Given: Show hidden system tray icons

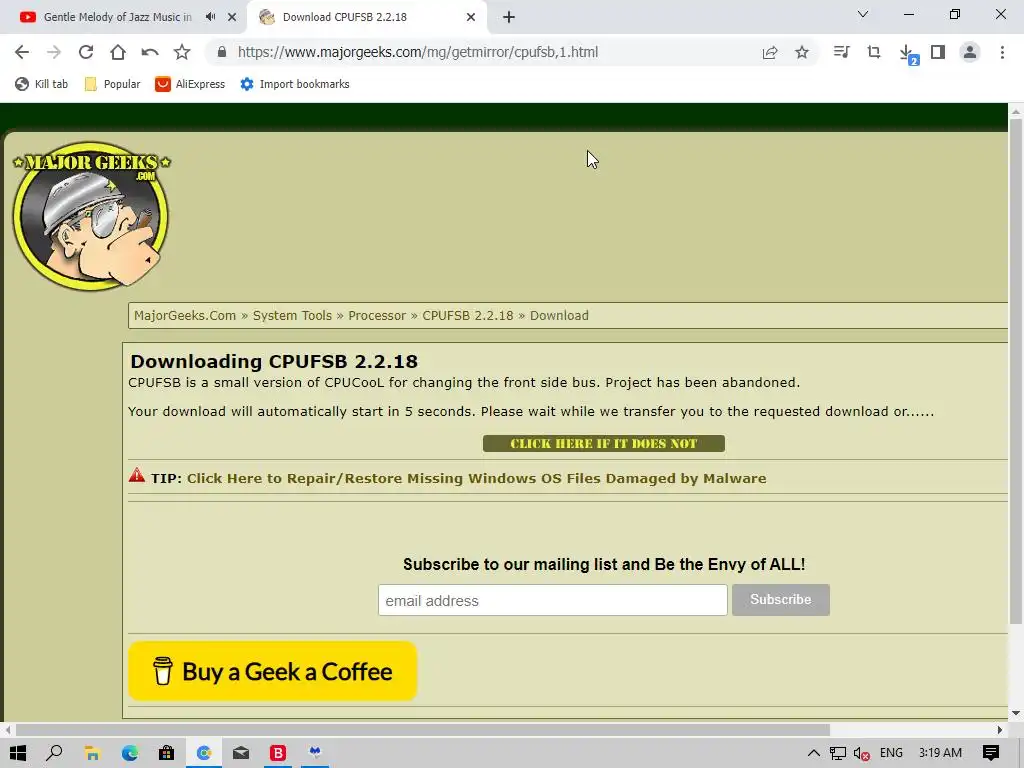Looking at the screenshot, I should click(x=814, y=753).
